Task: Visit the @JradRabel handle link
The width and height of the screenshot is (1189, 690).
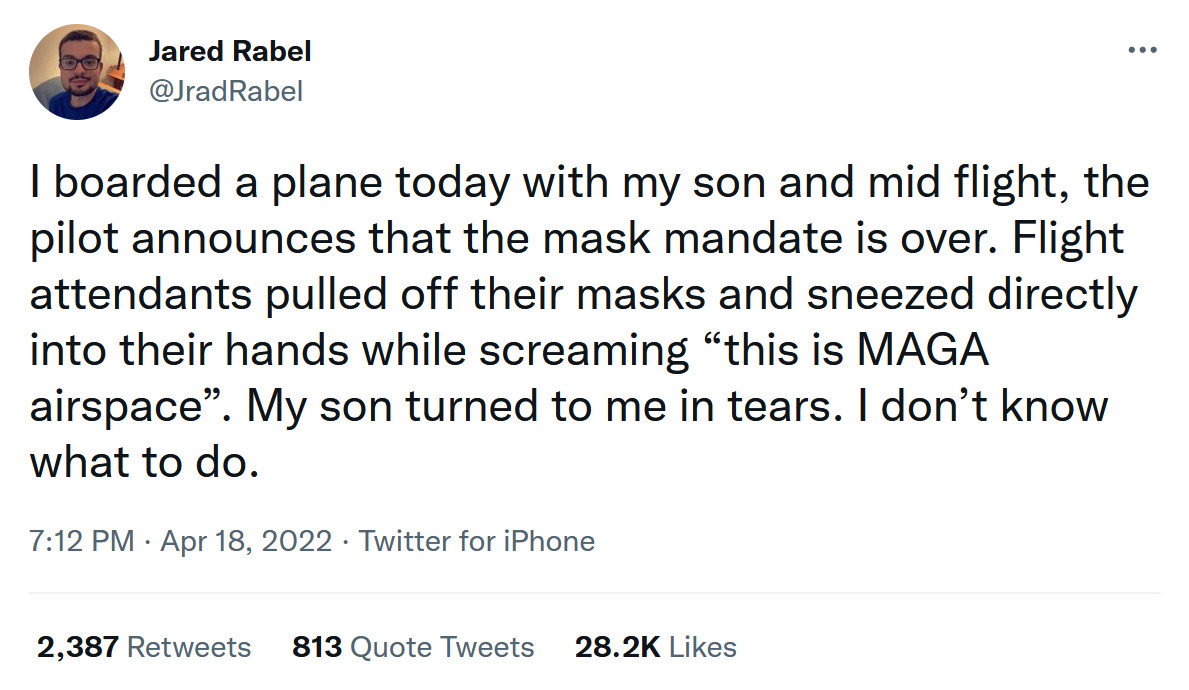Action: tap(225, 91)
